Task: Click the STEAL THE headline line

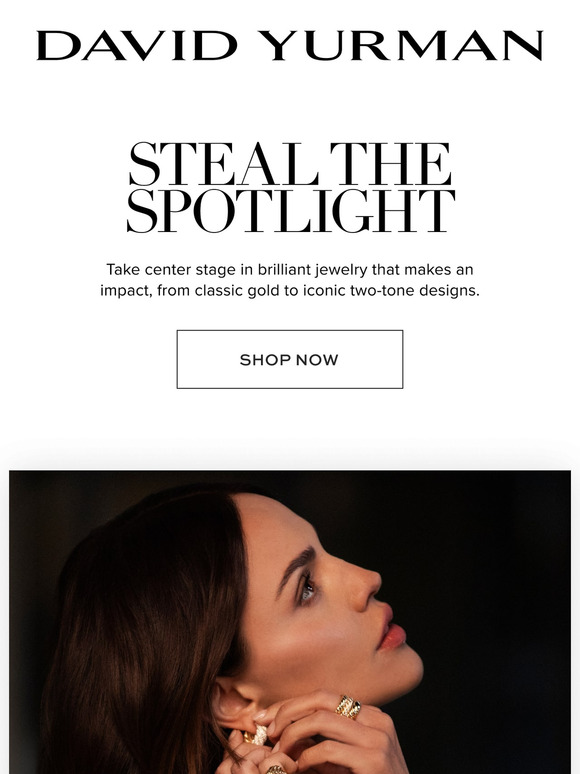Action: click(290, 164)
